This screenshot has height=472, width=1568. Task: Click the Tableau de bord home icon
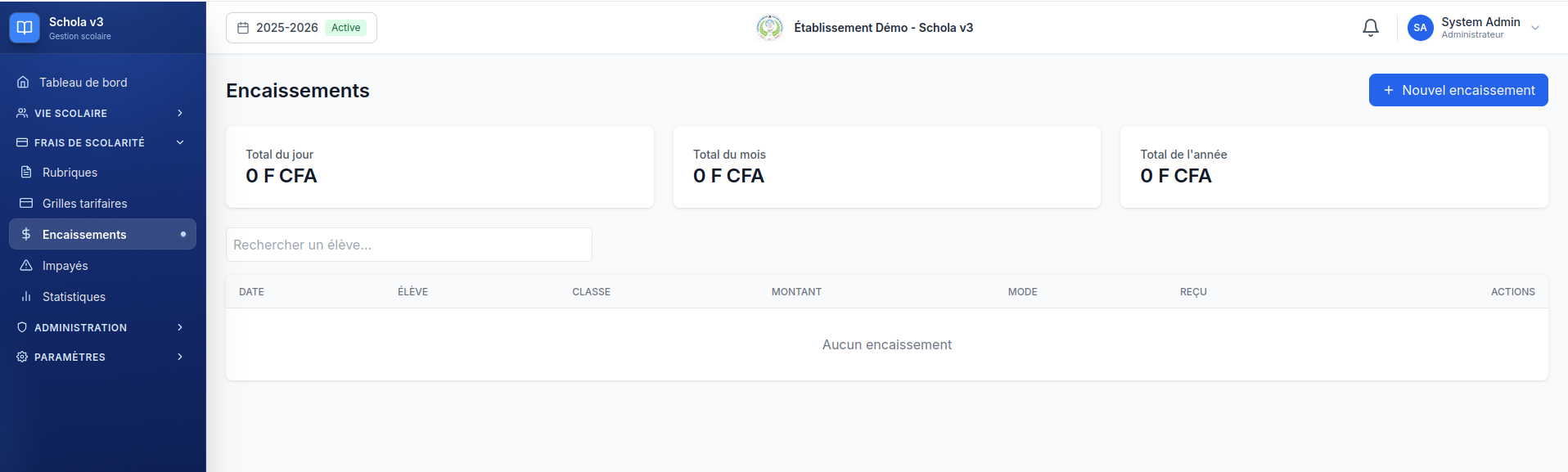tap(23, 83)
